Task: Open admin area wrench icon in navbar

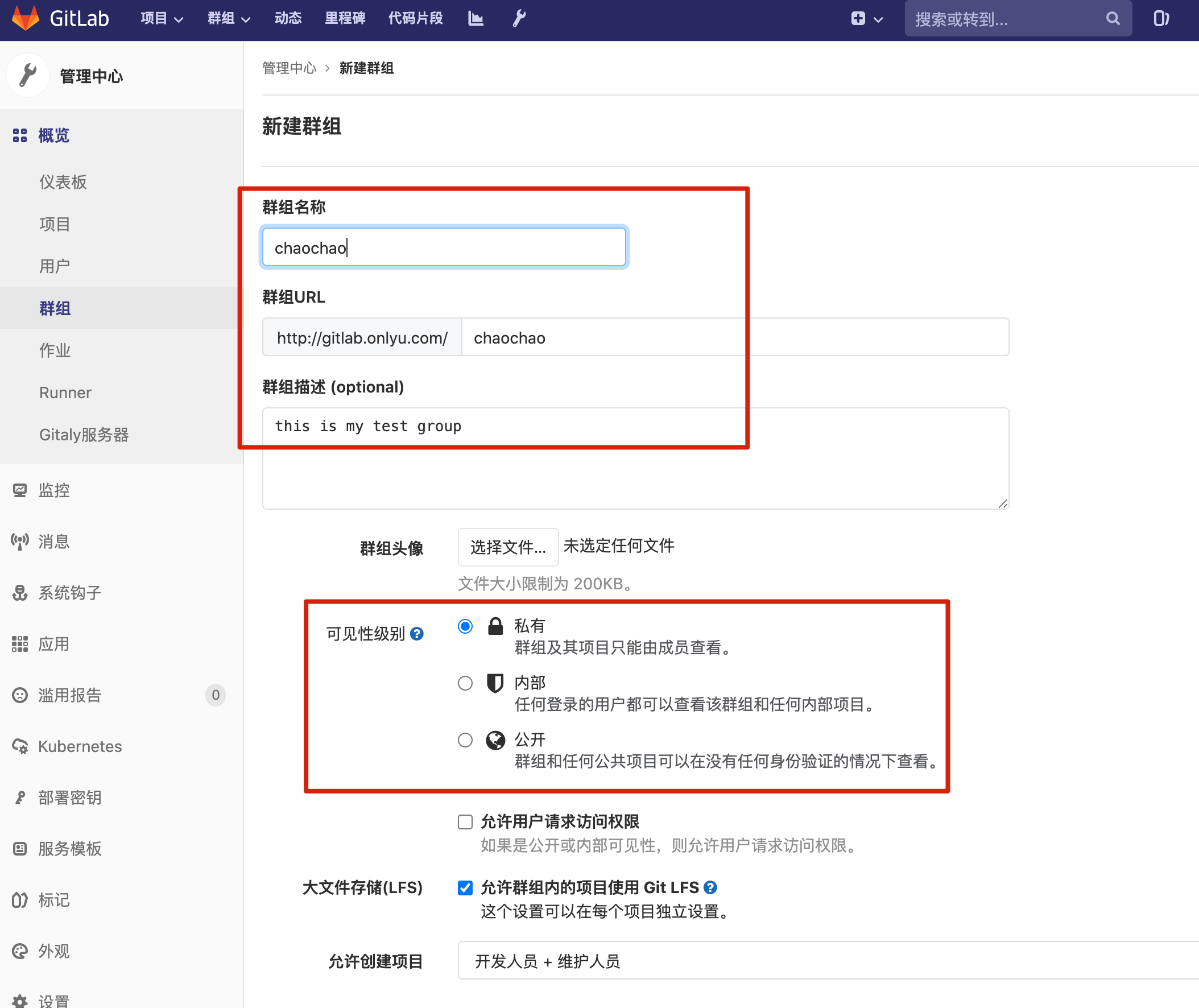Action: pos(519,18)
